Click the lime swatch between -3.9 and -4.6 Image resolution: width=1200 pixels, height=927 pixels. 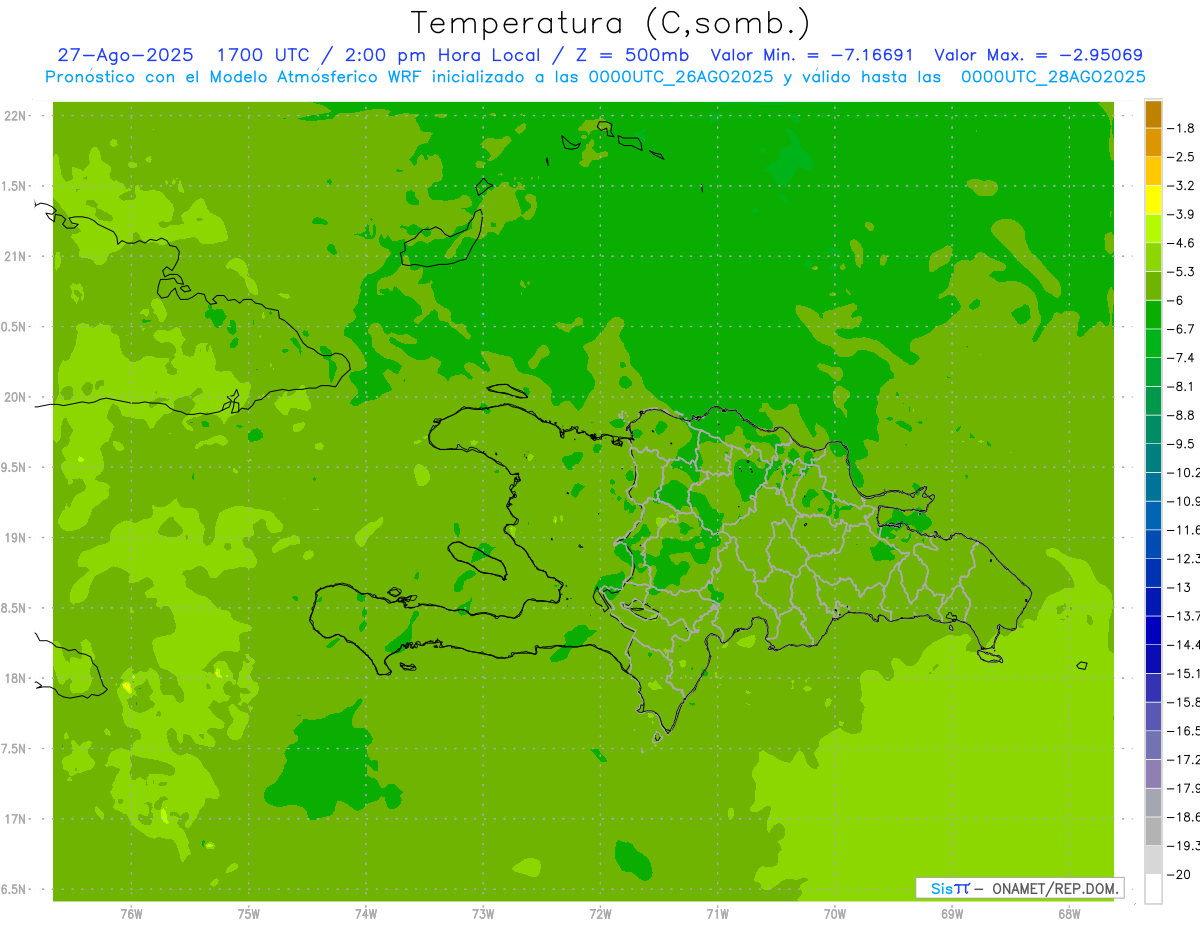1153,228
